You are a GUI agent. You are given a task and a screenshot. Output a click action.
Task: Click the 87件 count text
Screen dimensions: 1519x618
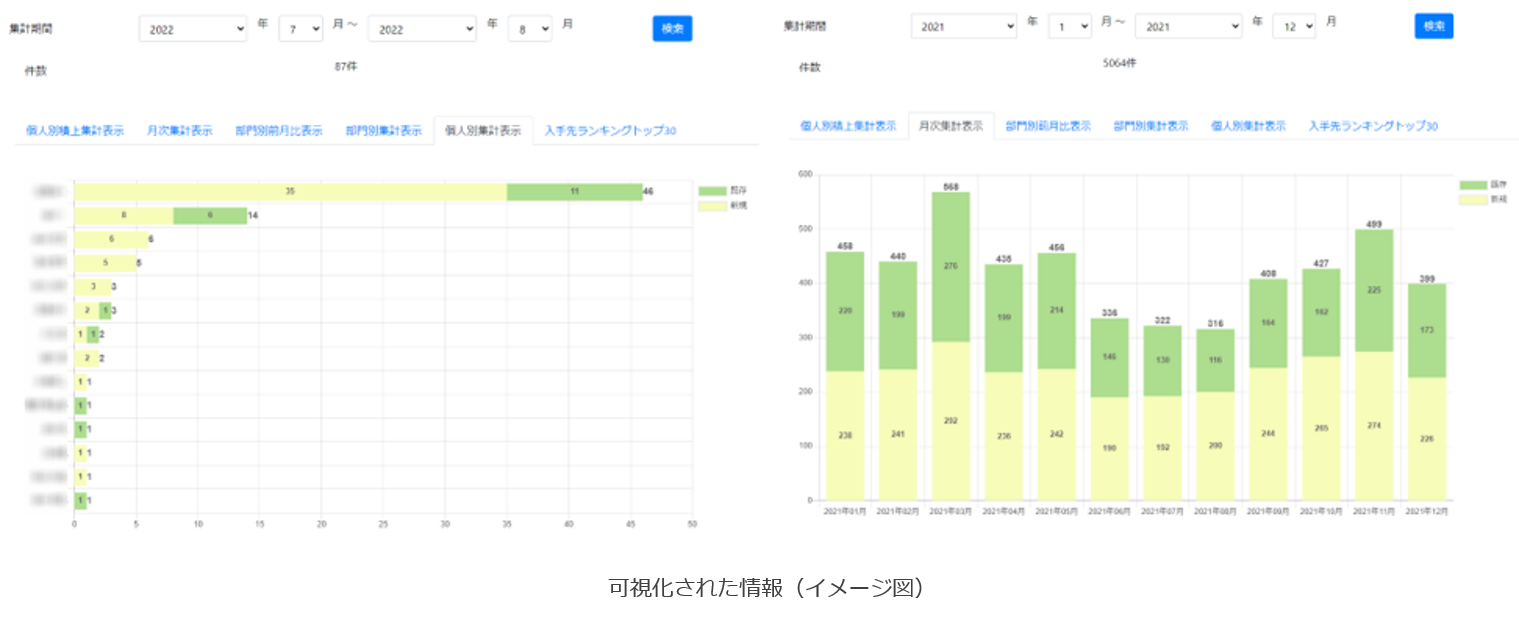point(347,66)
